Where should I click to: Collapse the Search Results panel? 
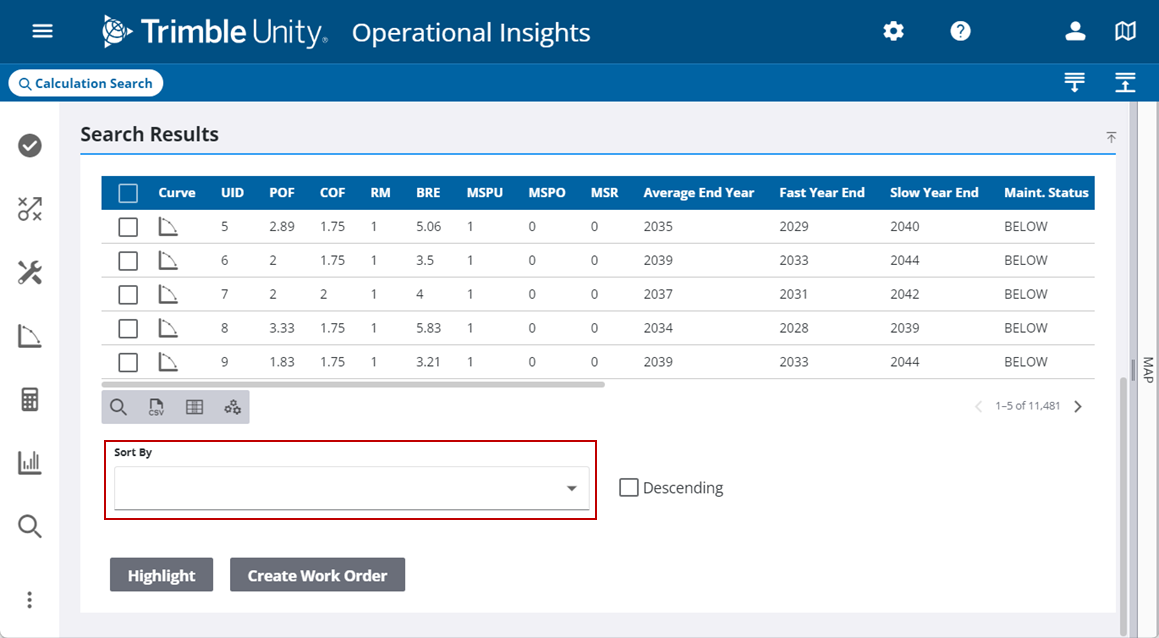pos(1111,137)
